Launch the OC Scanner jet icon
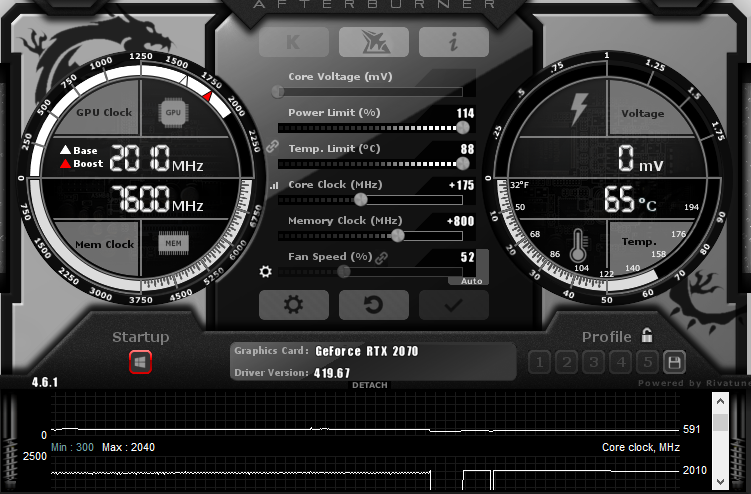This screenshot has height=494, width=751. click(x=374, y=42)
